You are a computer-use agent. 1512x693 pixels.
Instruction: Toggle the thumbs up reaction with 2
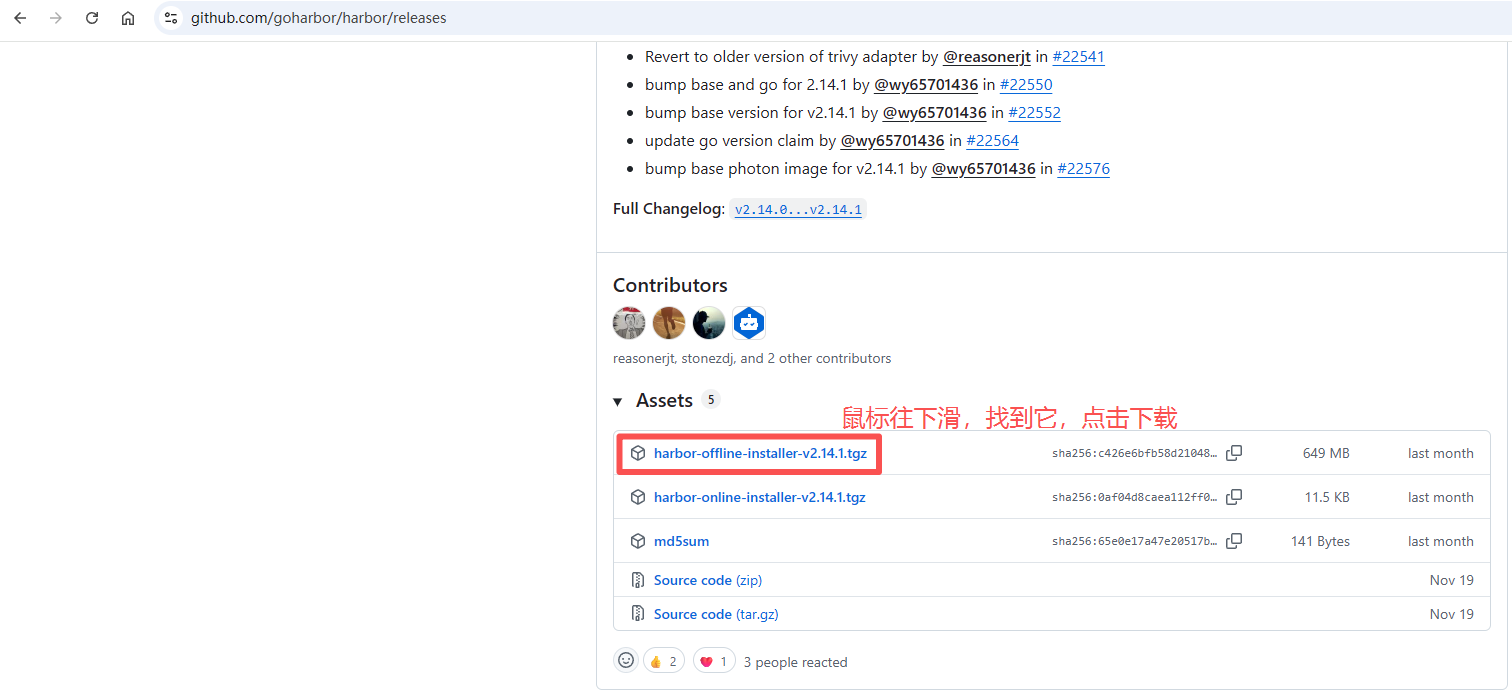[664, 661]
